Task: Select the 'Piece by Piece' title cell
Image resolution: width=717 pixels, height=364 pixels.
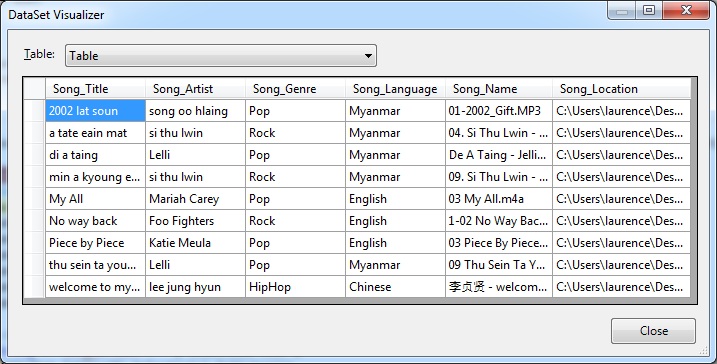Action: click(x=95, y=242)
